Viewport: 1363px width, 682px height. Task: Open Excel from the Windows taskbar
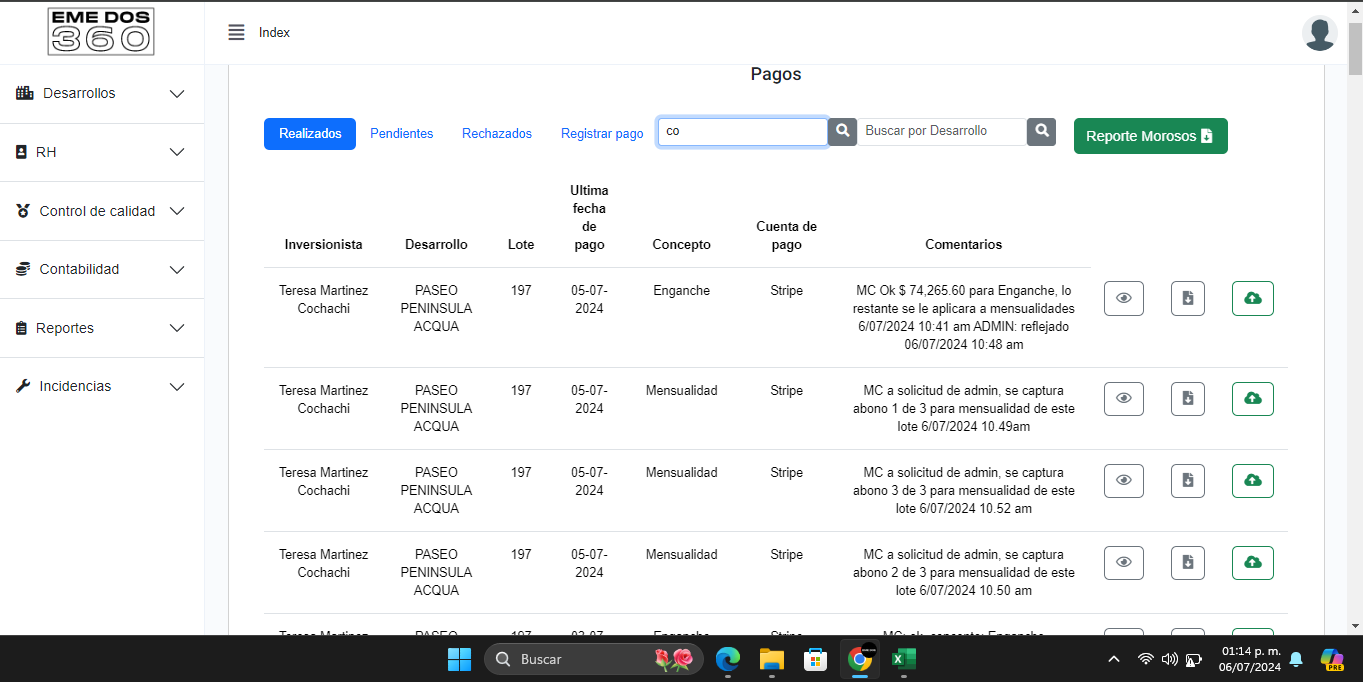(x=904, y=659)
